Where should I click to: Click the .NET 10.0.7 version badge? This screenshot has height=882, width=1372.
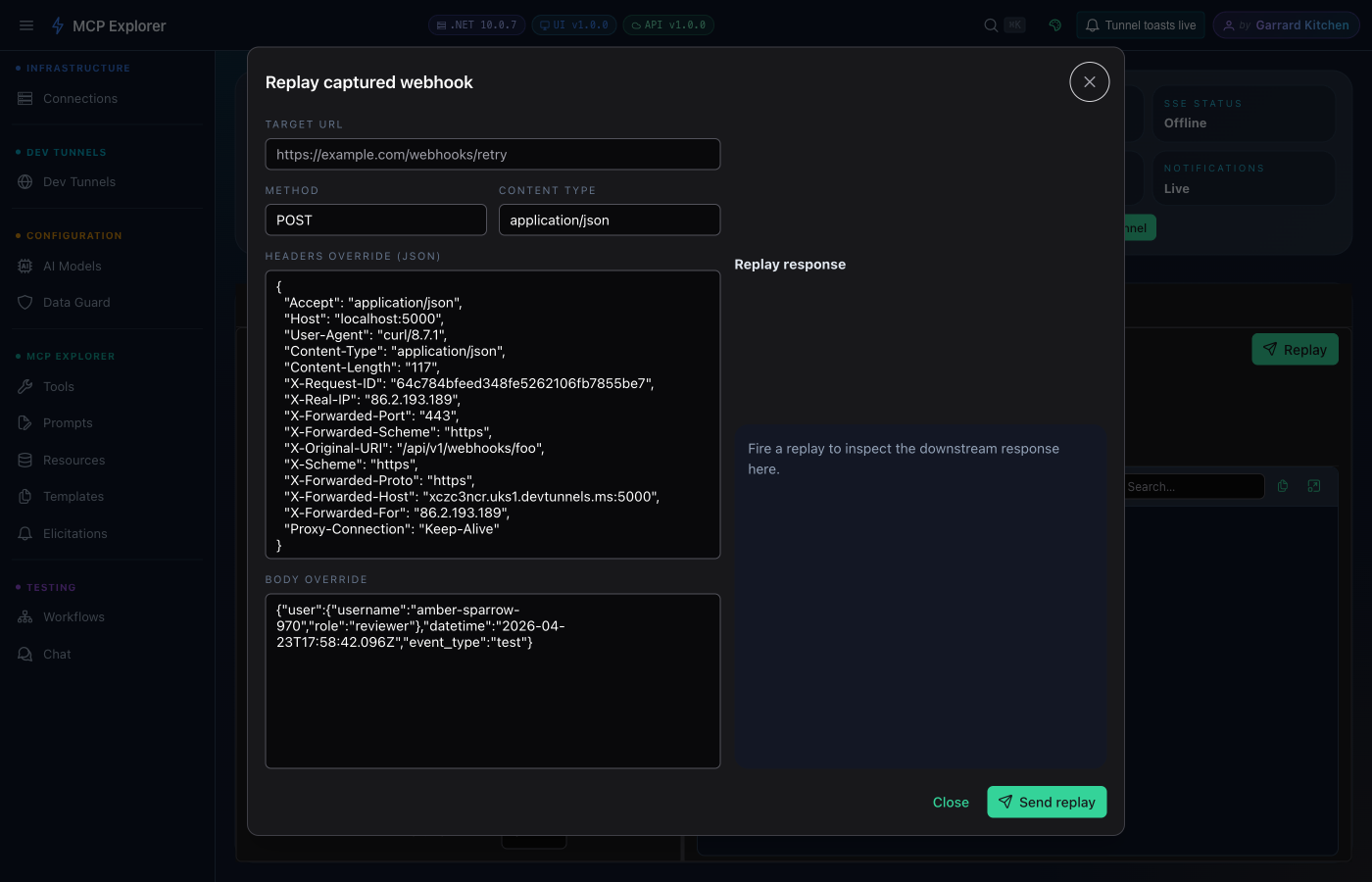[477, 25]
